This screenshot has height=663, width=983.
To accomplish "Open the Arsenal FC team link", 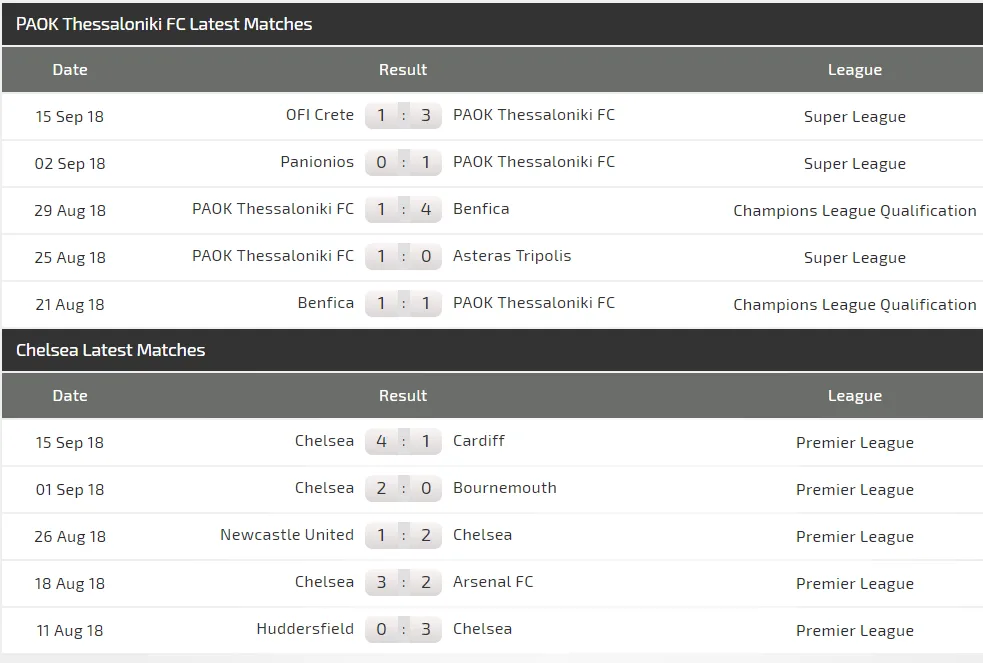I will (x=493, y=582).
